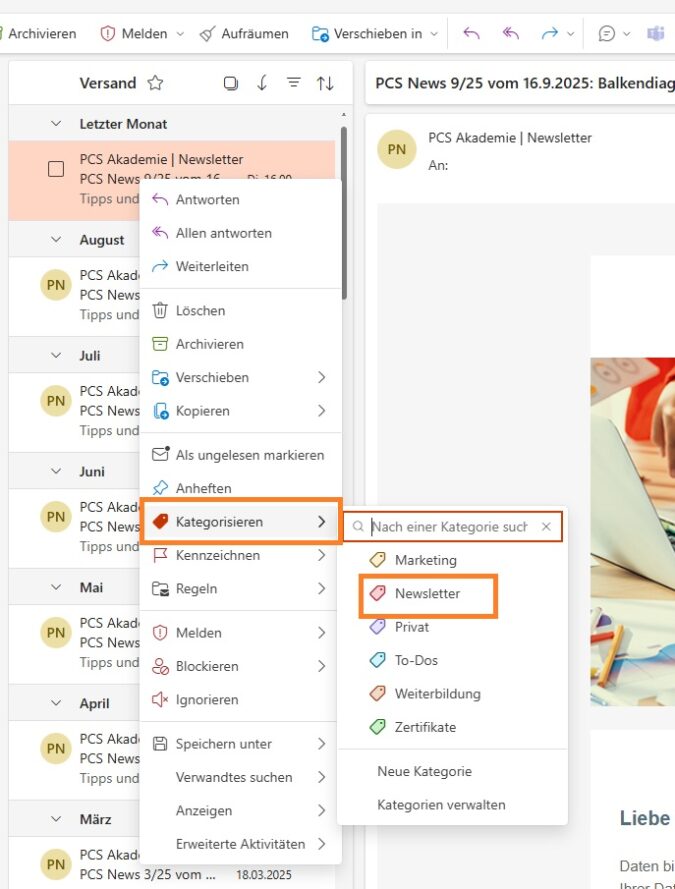Image resolution: width=675 pixels, height=889 pixels.
Task: Click the select-mode icon beside the star
Action: pos(231,83)
